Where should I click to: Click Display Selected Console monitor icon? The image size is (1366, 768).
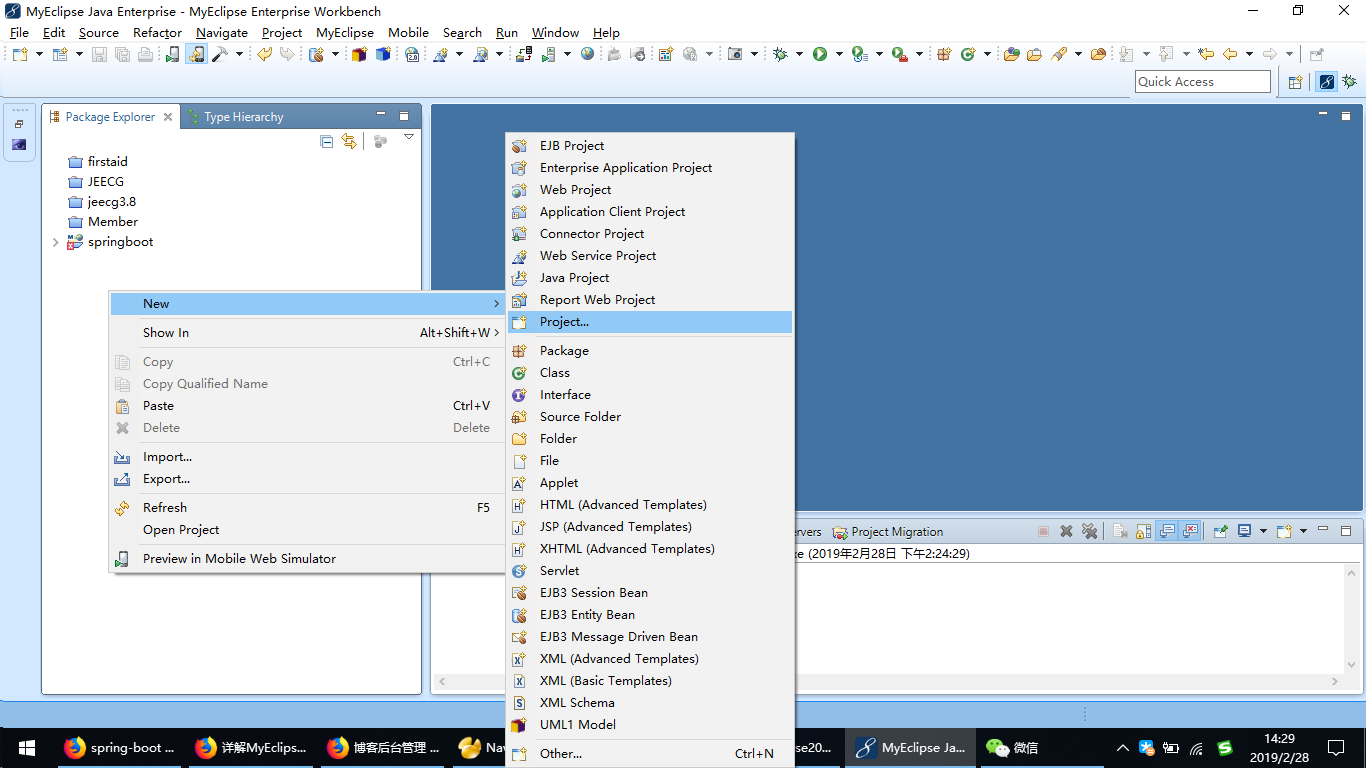coord(1244,531)
